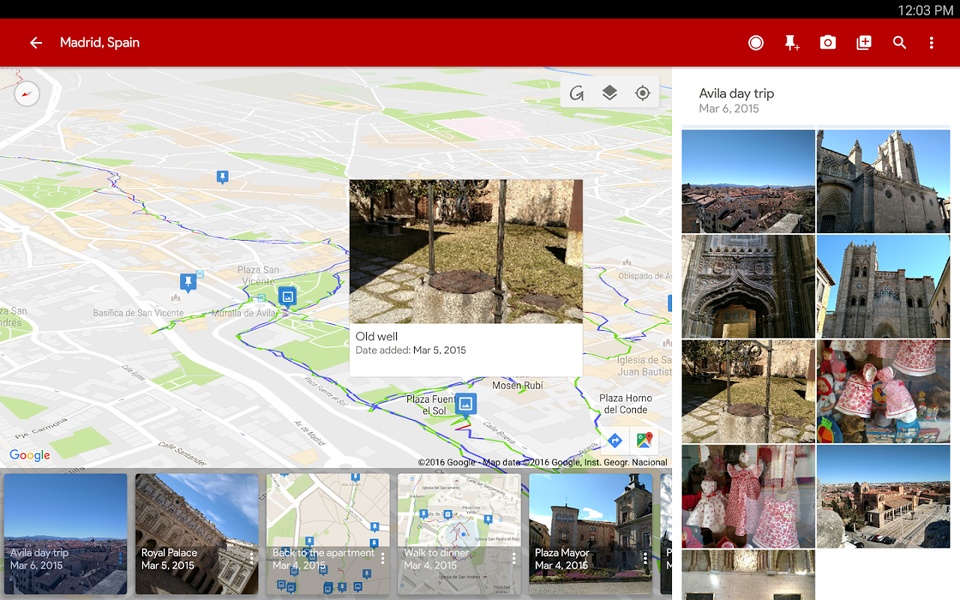Tap the add-to-collection plus icon in toolbar

(x=864, y=42)
